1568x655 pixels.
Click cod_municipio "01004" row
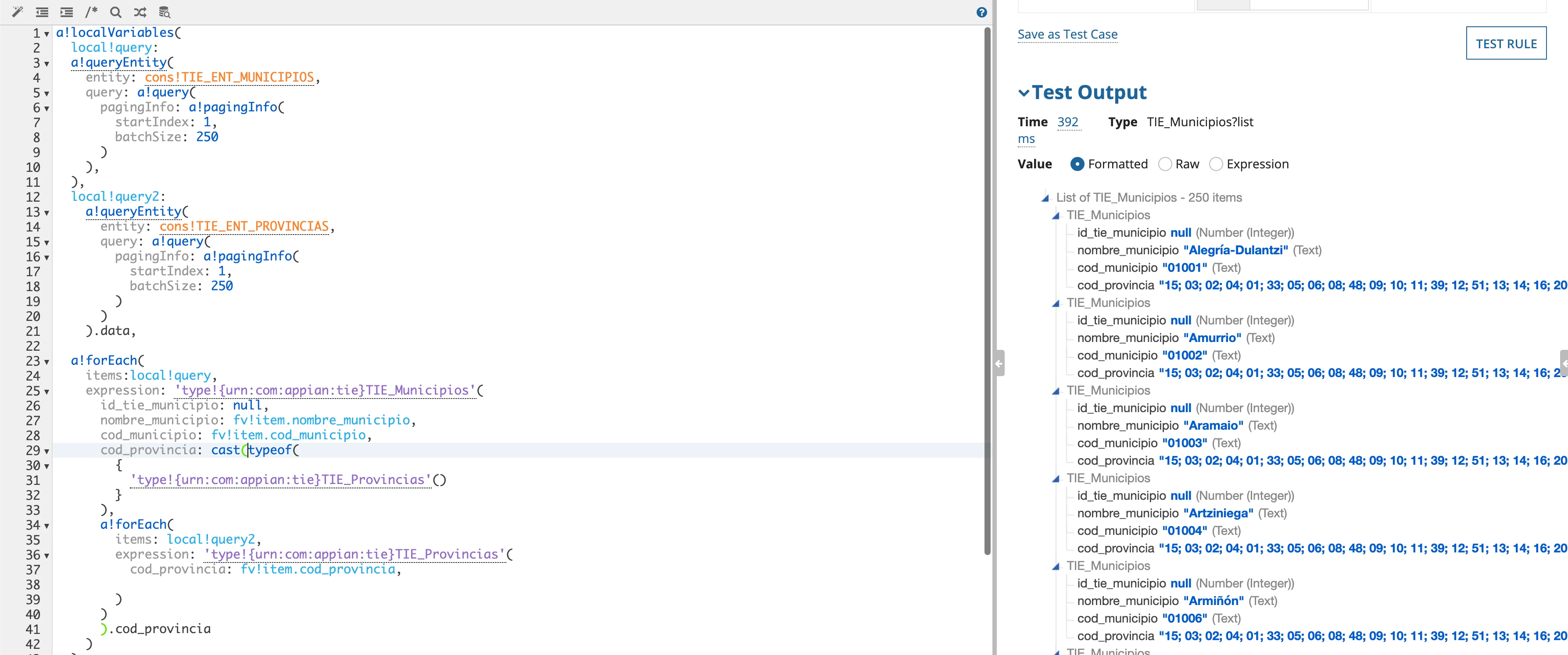(1159, 531)
